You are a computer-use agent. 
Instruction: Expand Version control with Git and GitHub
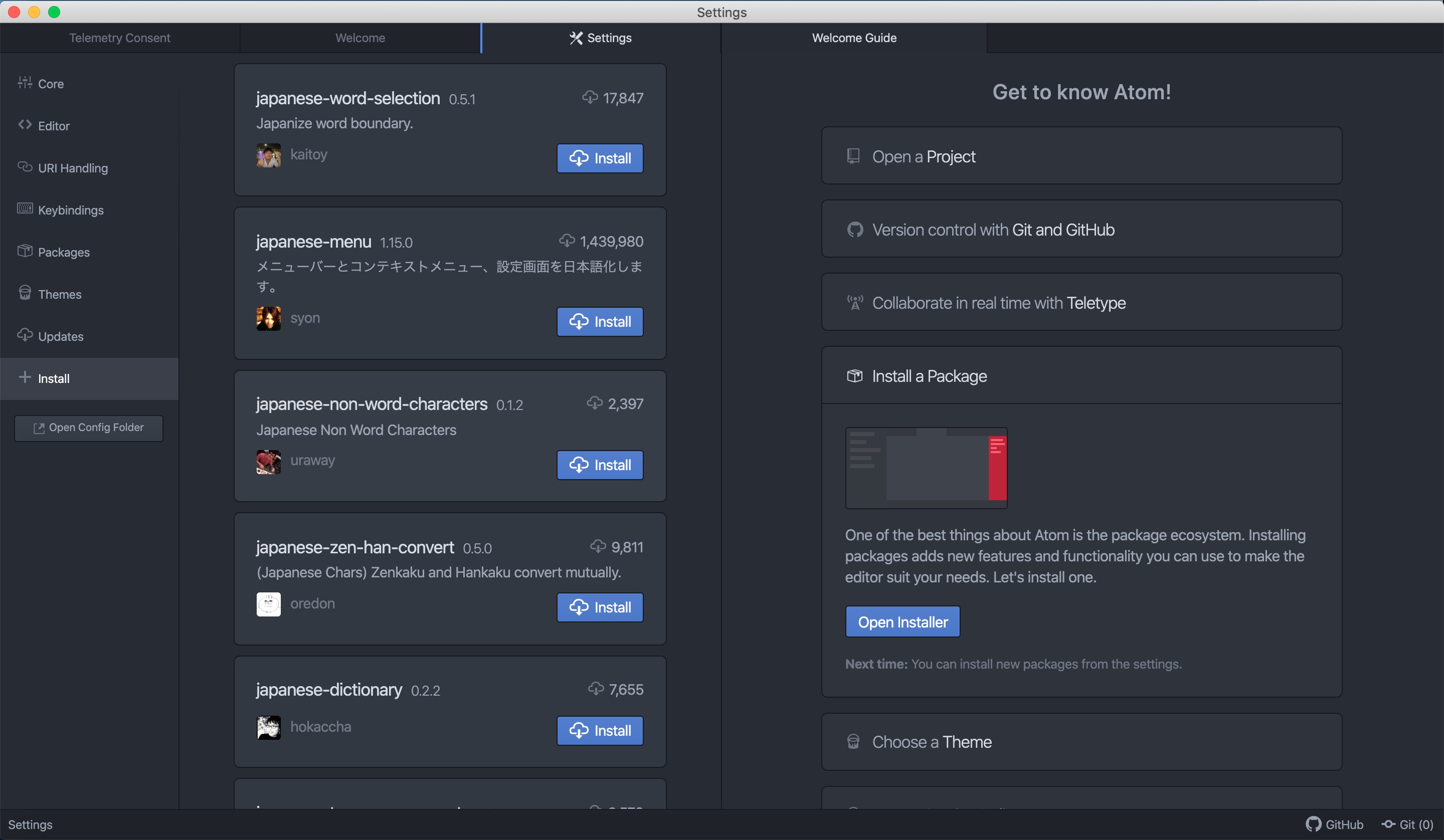point(1081,229)
